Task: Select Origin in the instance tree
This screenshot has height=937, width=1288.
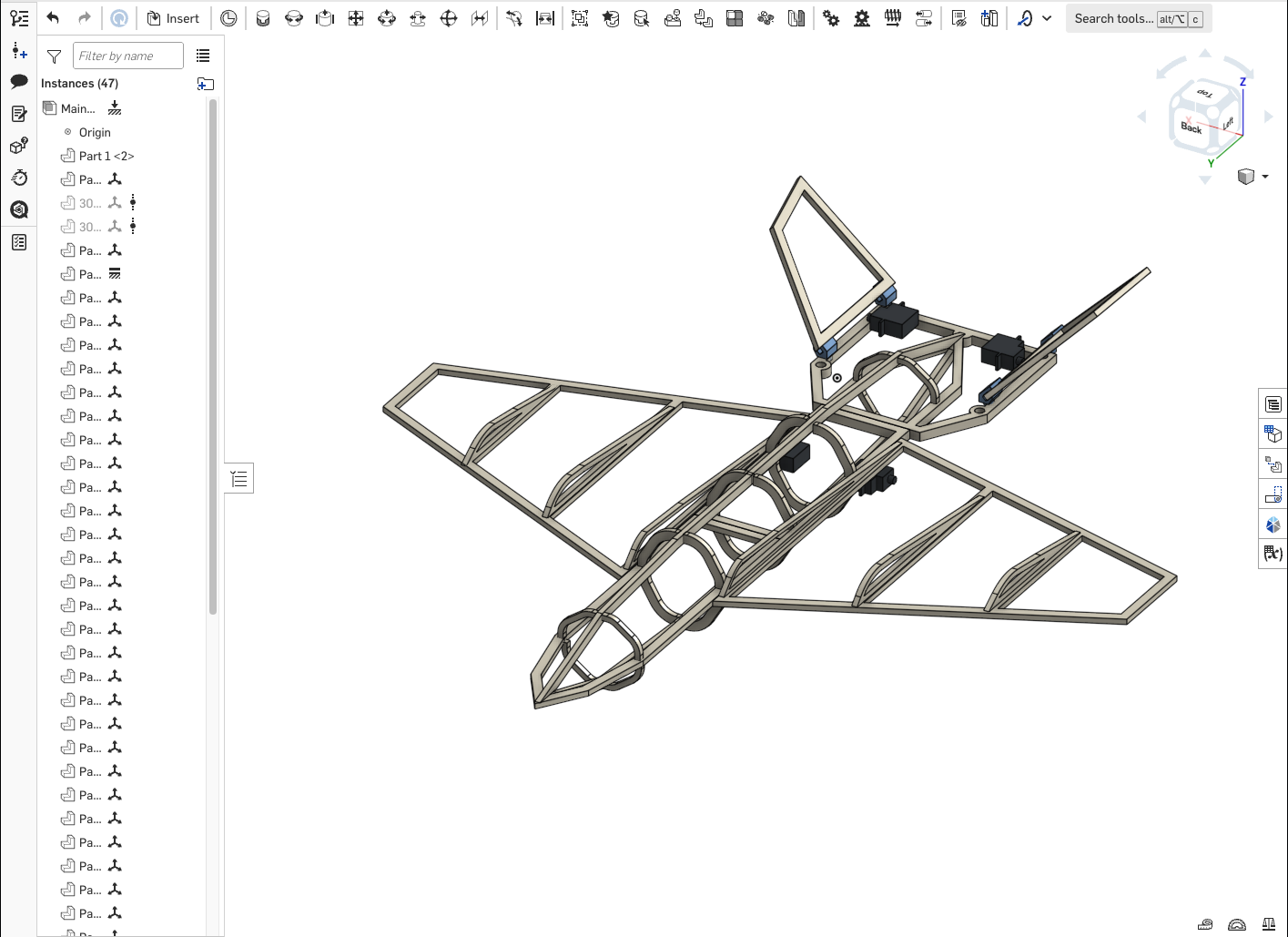Action: click(95, 132)
